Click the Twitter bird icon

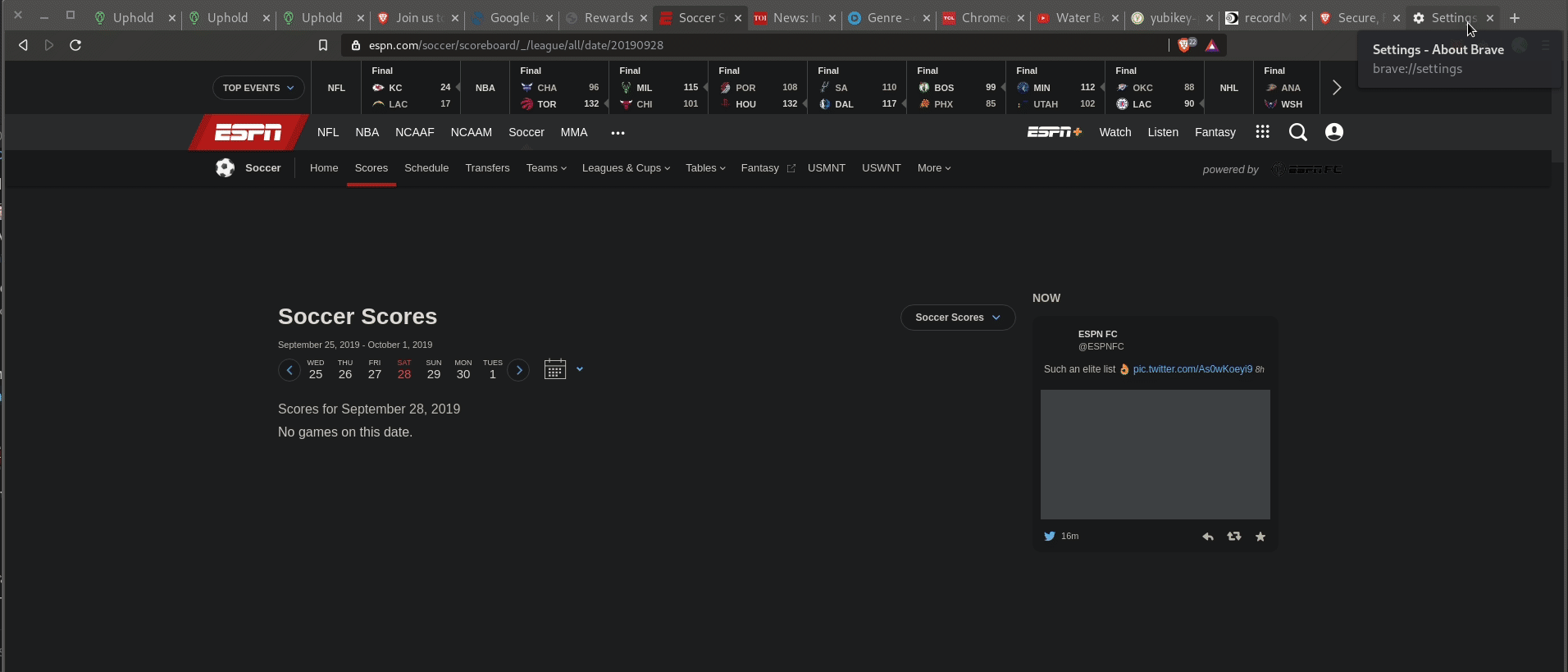1049,537
